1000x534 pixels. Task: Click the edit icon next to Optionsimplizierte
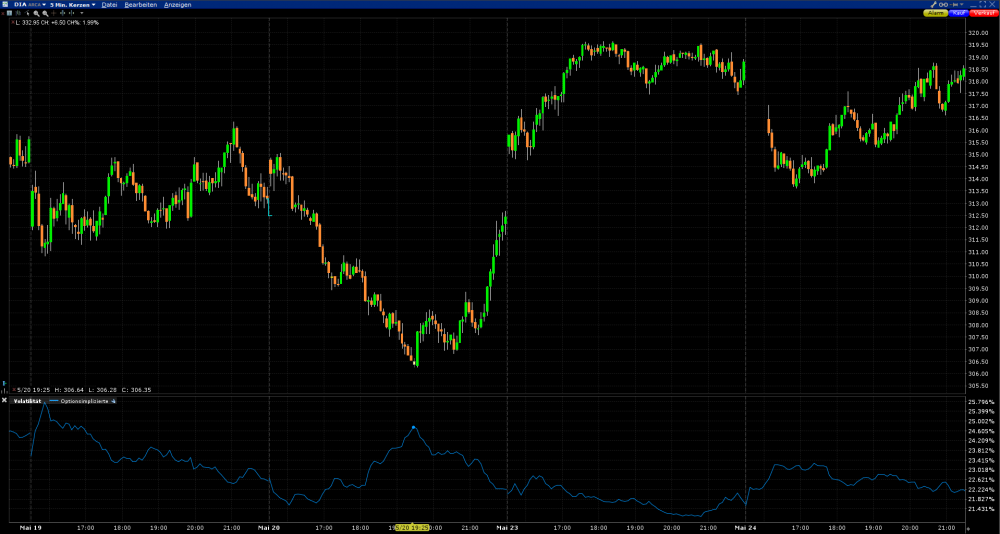pyautogui.click(x=114, y=401)
